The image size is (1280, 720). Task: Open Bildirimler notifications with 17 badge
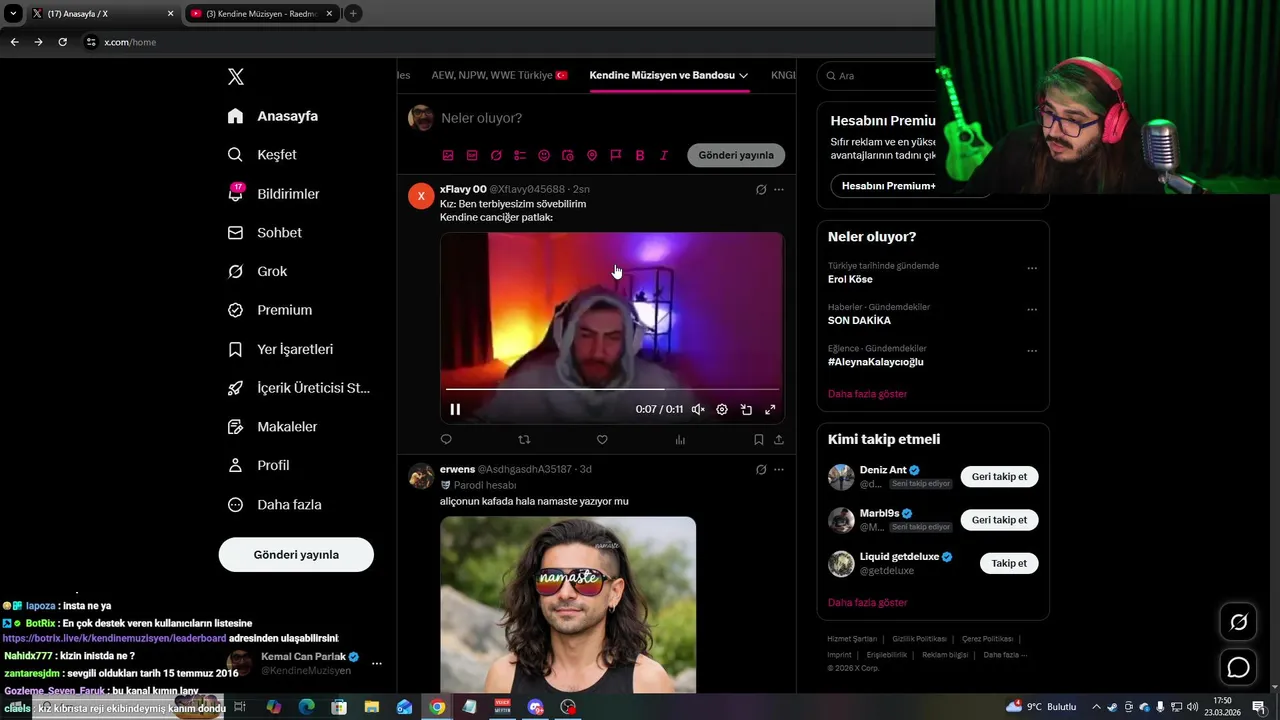pyautogui.click(x=273, y=194)
